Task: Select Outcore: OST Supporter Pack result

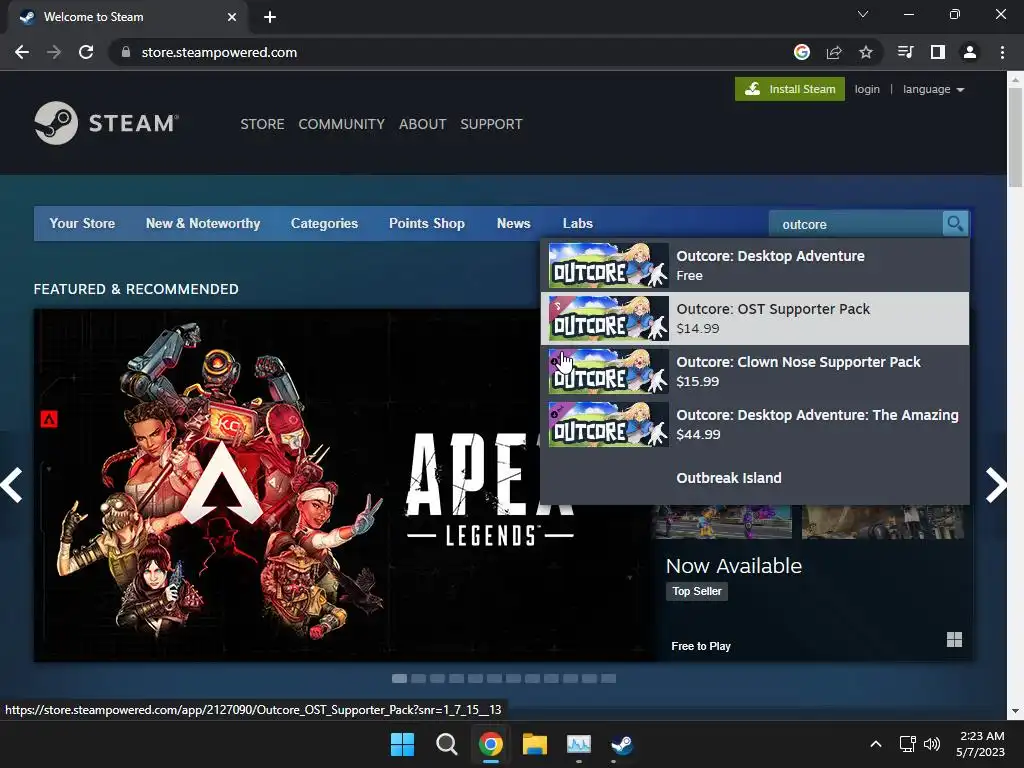Action: [x=755, y=319]
